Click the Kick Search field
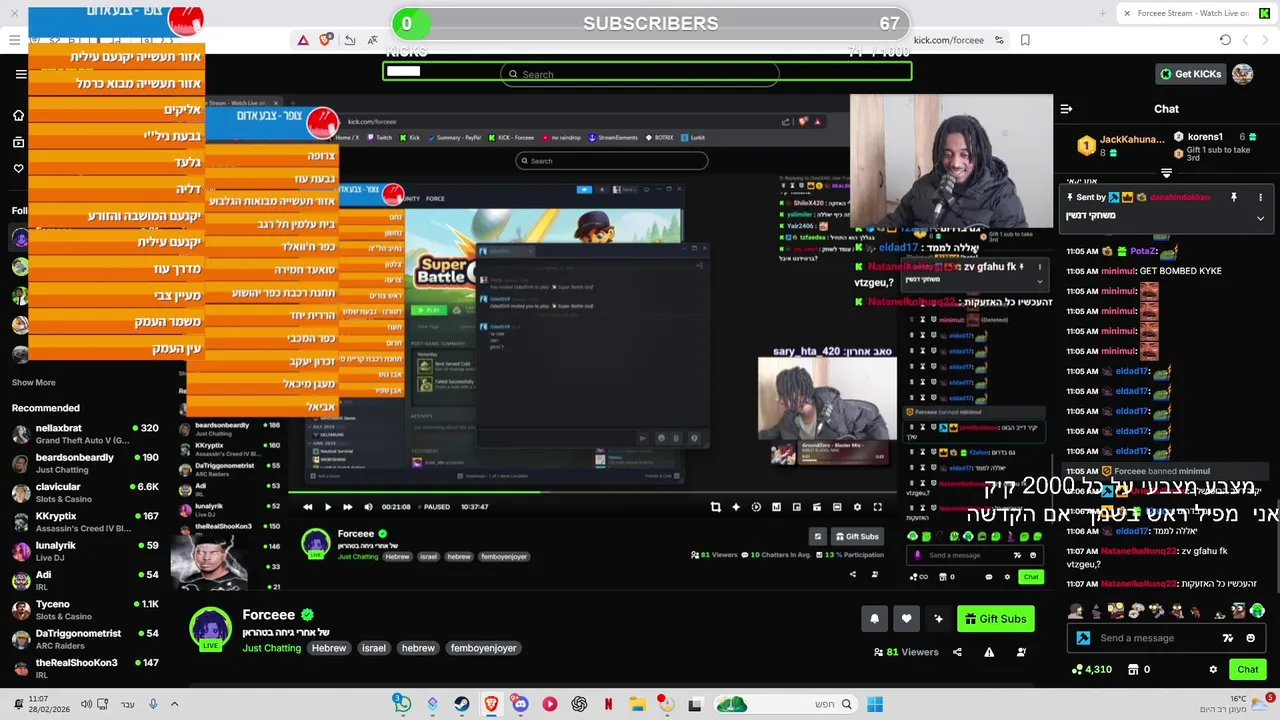 tap(640, 74)
